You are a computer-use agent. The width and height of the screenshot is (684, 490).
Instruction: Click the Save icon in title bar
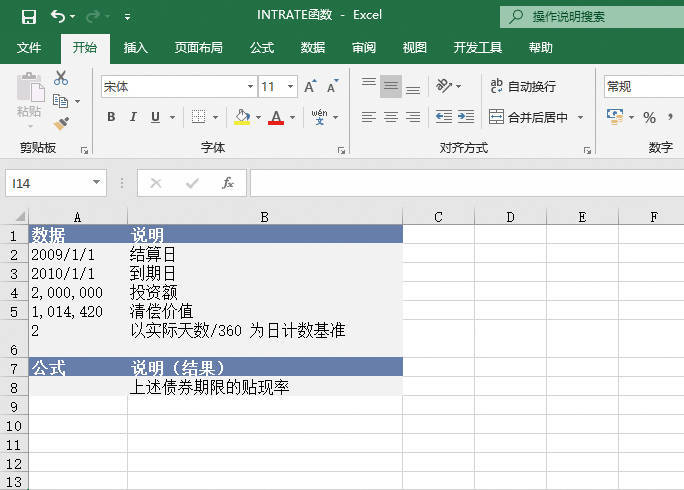pos(28,16)
